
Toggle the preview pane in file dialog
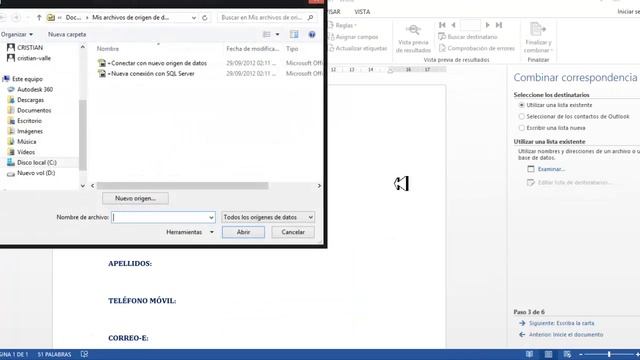click(x=294, y=34)
